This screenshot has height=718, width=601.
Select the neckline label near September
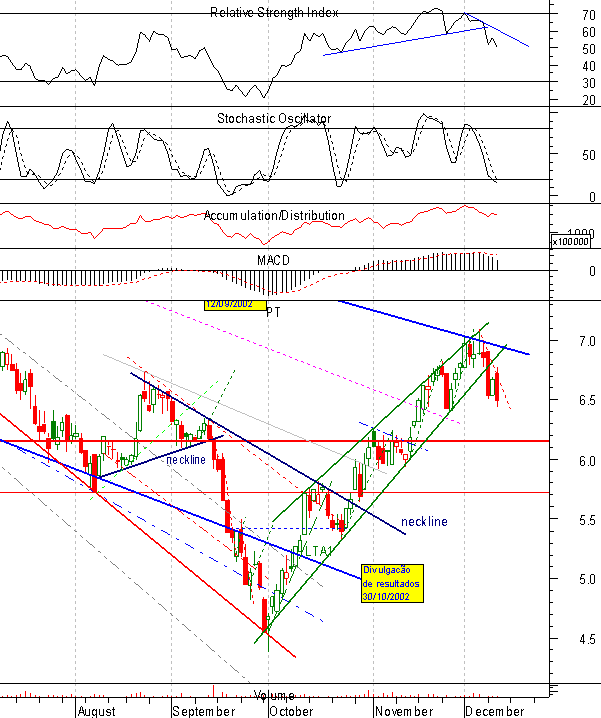pyautogui.click(x=186, y=459)
